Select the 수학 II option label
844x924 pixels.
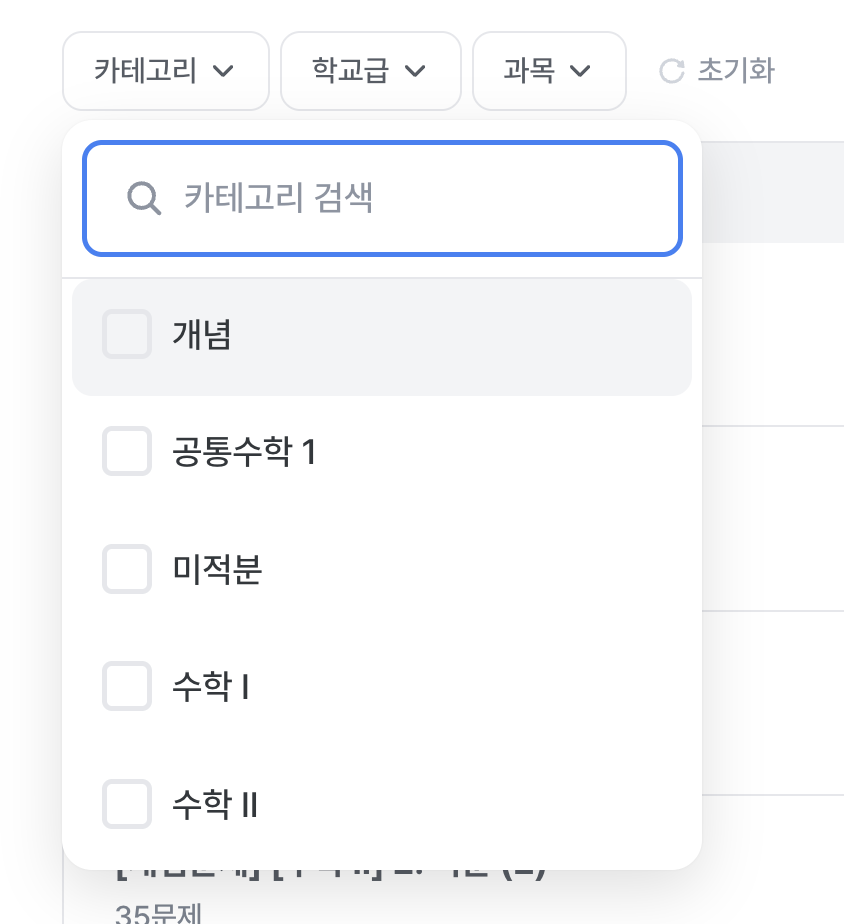coord(215,804)
